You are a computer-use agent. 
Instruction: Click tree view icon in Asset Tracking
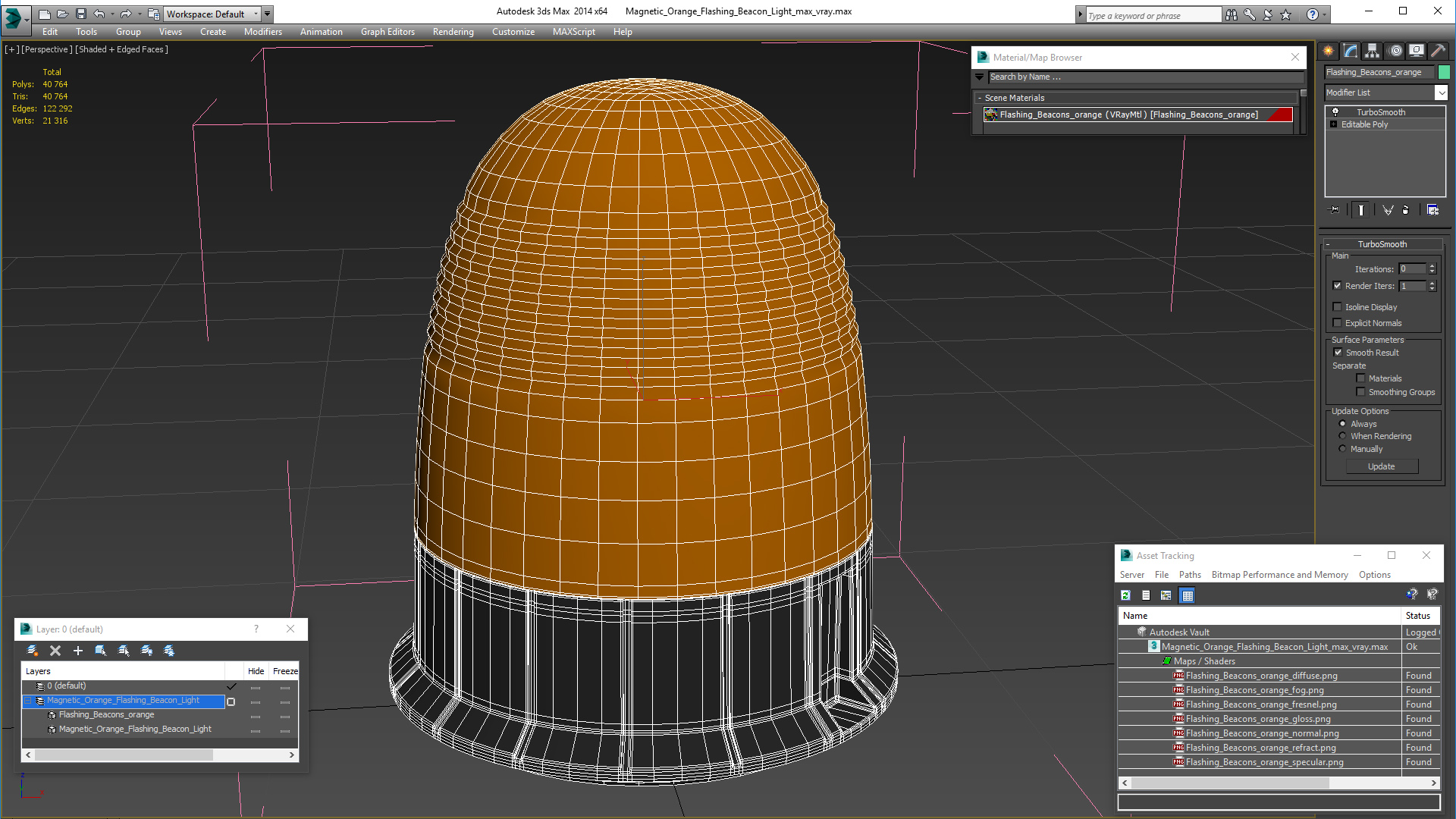(1166, 595)
